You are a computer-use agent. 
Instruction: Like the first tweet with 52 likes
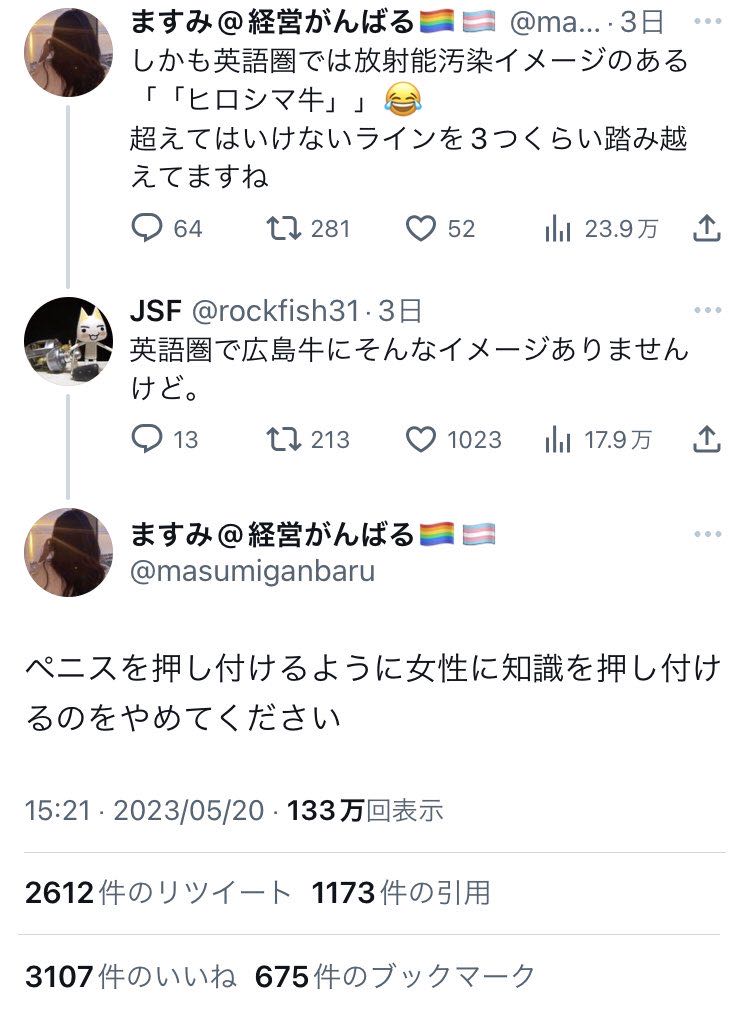(x=421, y=229)
